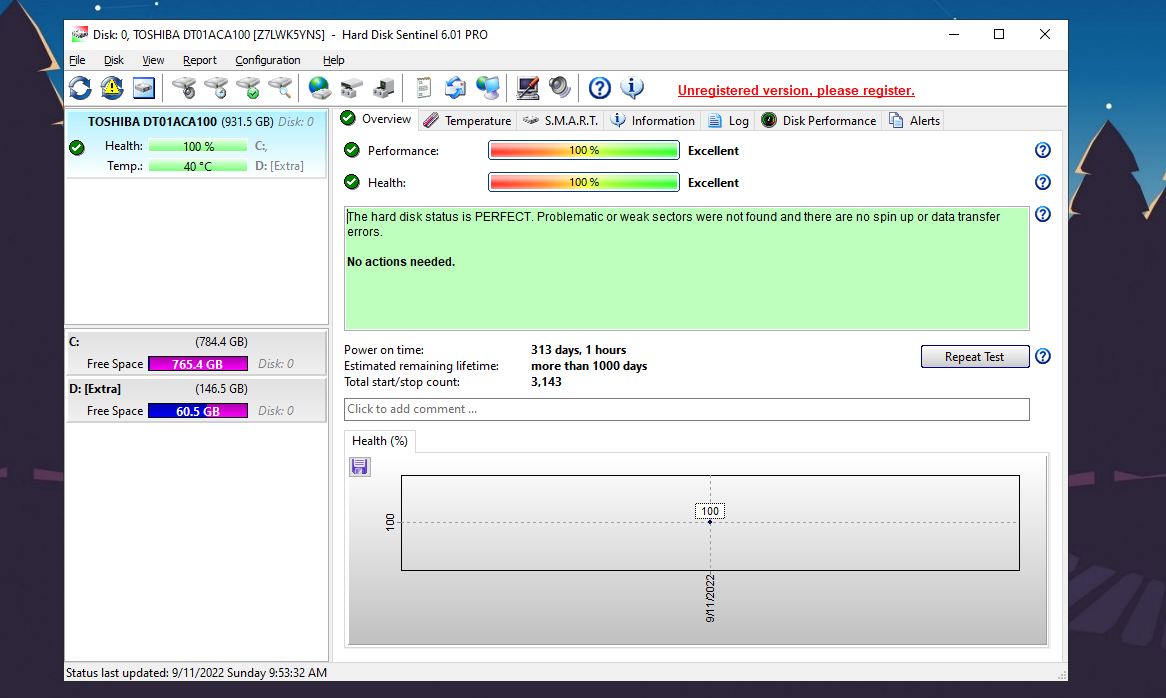Viewport: 1166px width, 698px height.
Task: Click the floppy save icon above health graph
Action: pos(360,467)
